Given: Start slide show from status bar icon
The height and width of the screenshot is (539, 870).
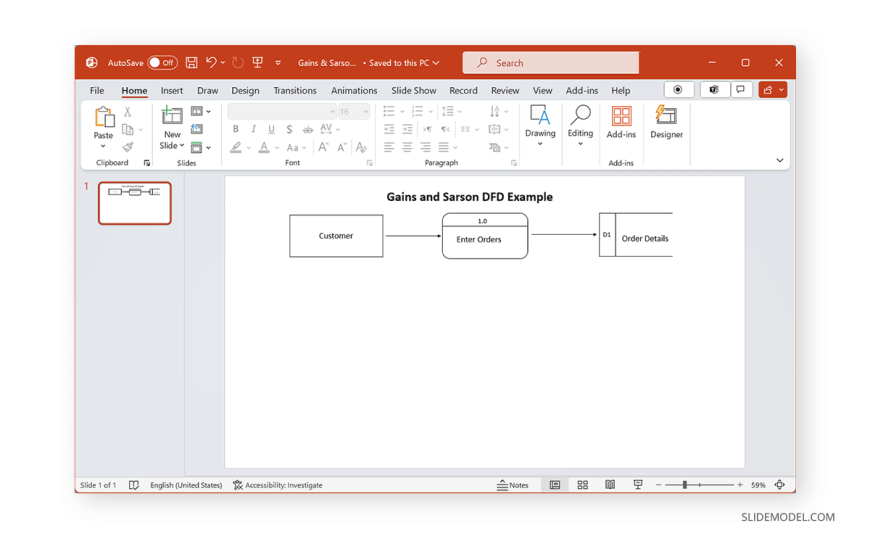Looking at the screenshot, I should (637, 485).
